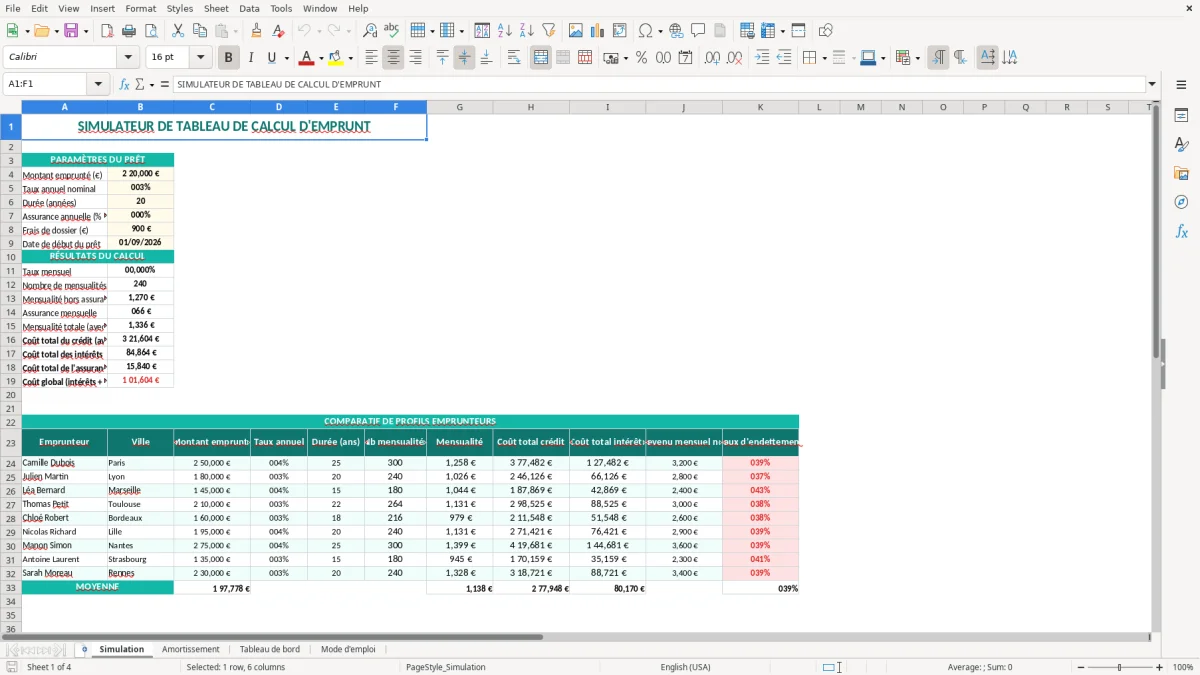Switch to Tableau de bord sheet tab
The width and height of the screenshot is (1200, 675).
270,649
